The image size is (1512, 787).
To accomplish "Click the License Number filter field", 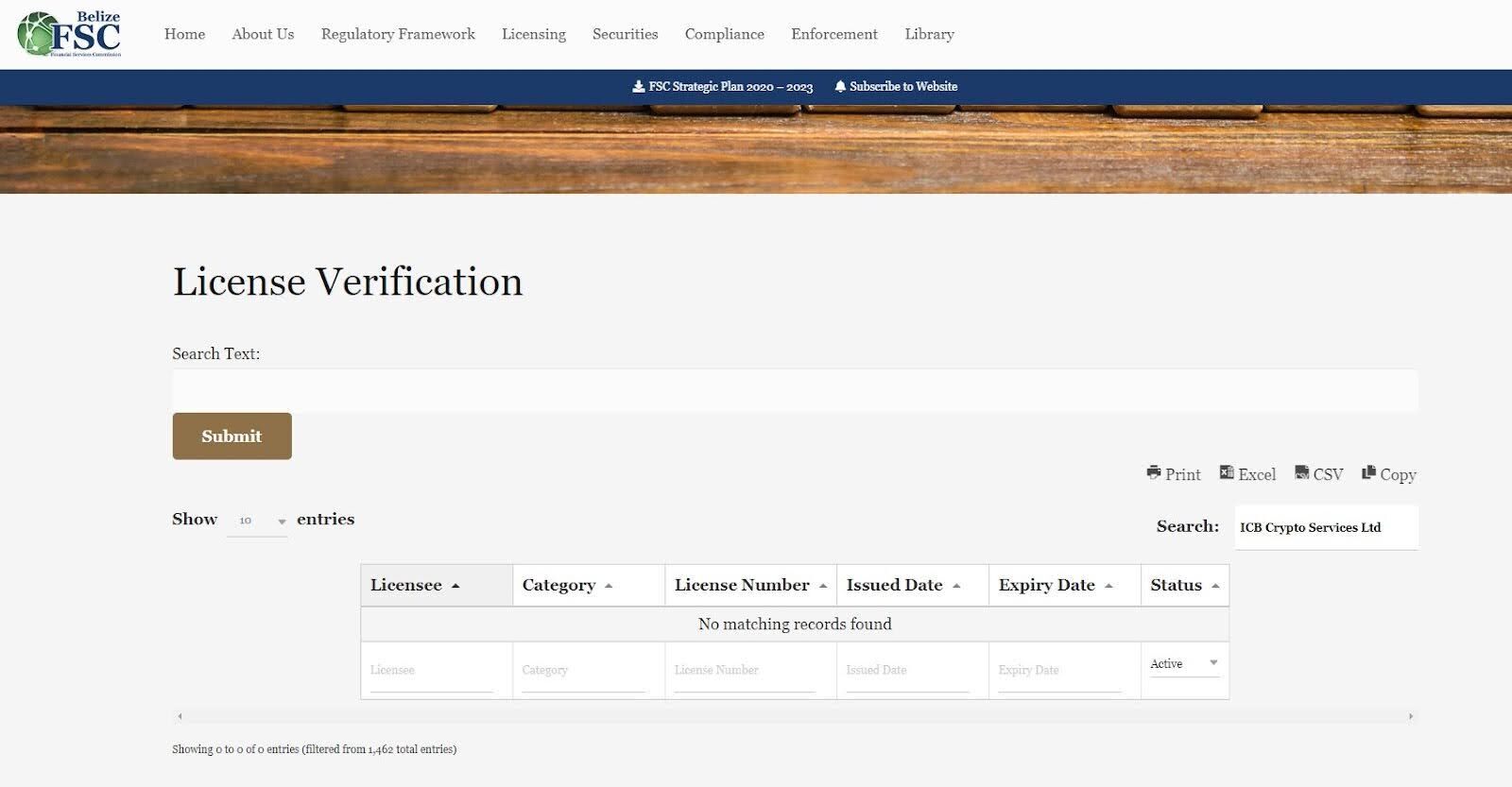I will (x=745, y=671).
